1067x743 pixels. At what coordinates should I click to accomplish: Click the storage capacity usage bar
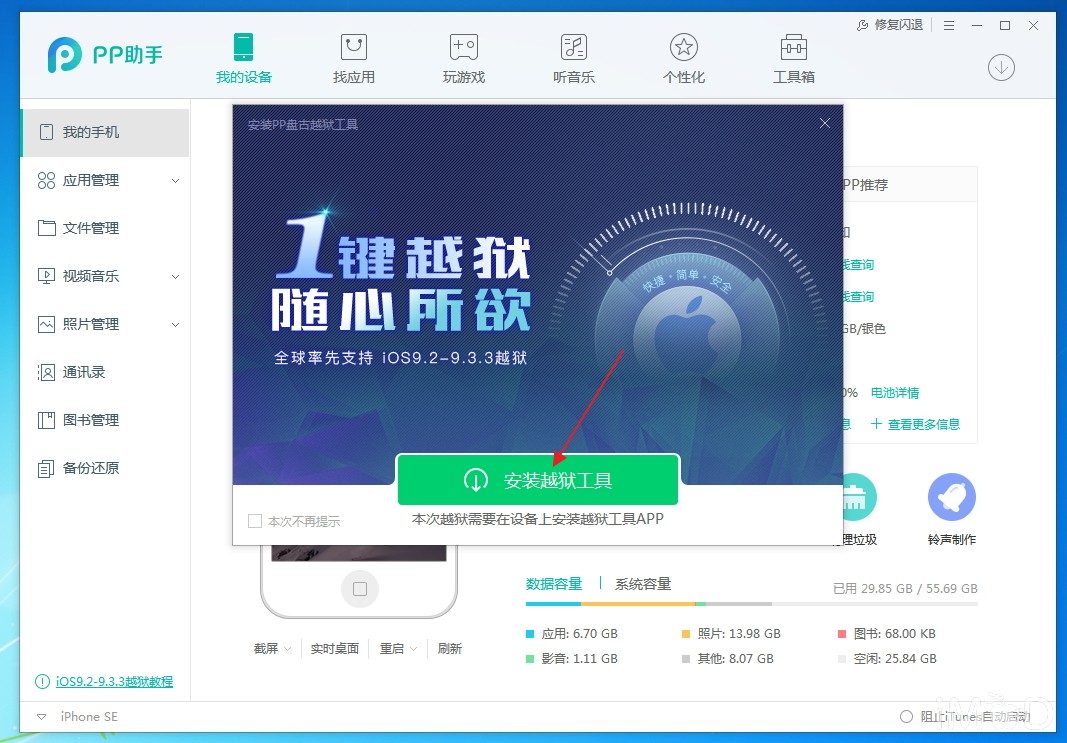click(x=751, y=604)
